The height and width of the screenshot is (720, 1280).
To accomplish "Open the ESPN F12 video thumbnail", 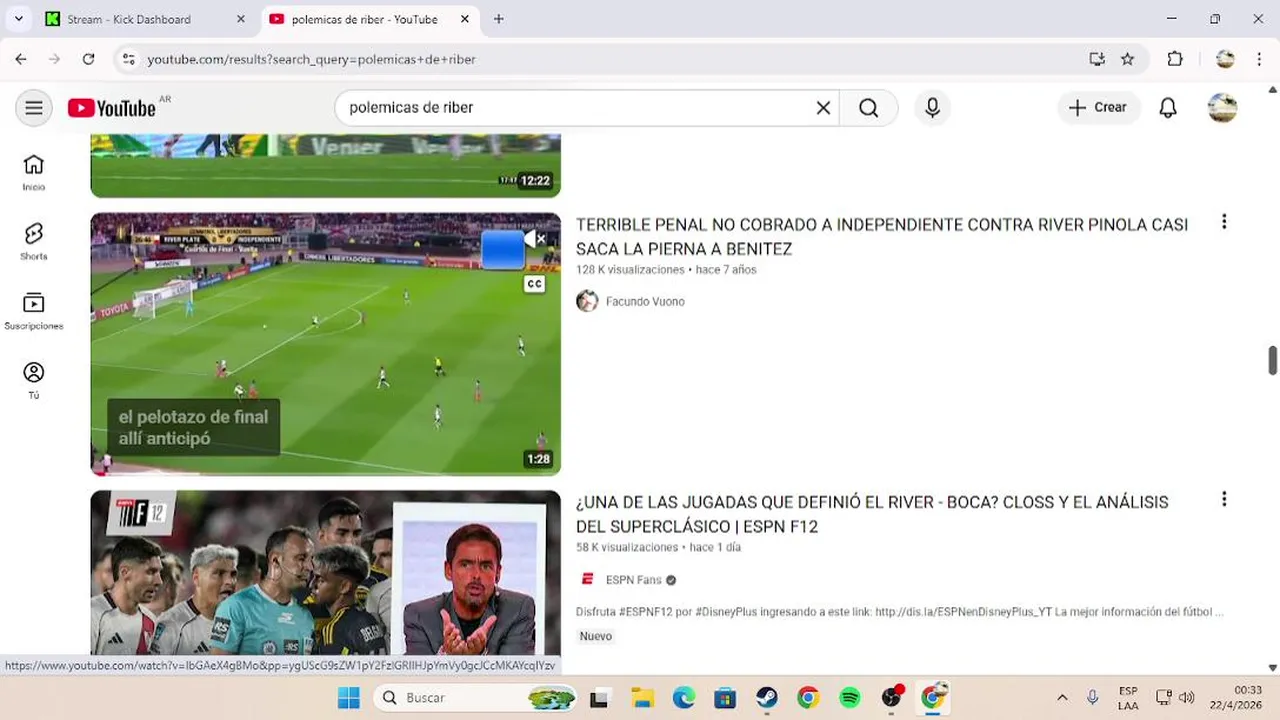I will click(326, 572).
